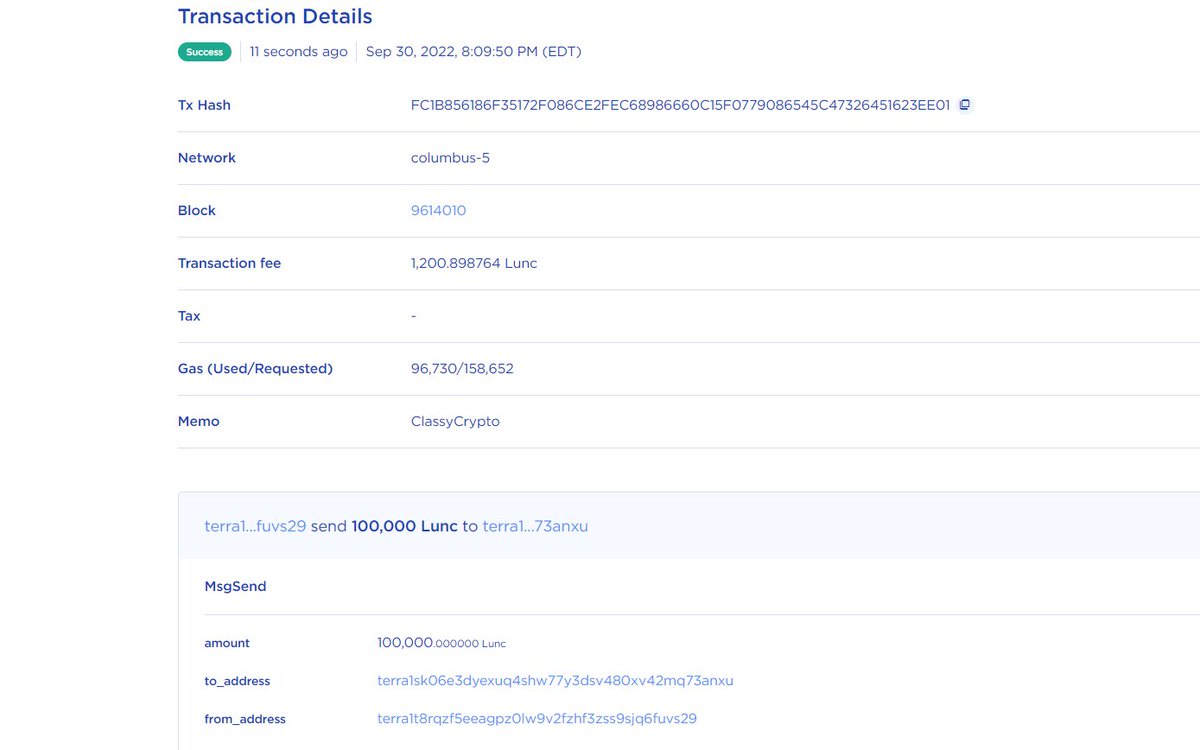
Task: Click gas value 96,730/158,652
Action: 462,369
